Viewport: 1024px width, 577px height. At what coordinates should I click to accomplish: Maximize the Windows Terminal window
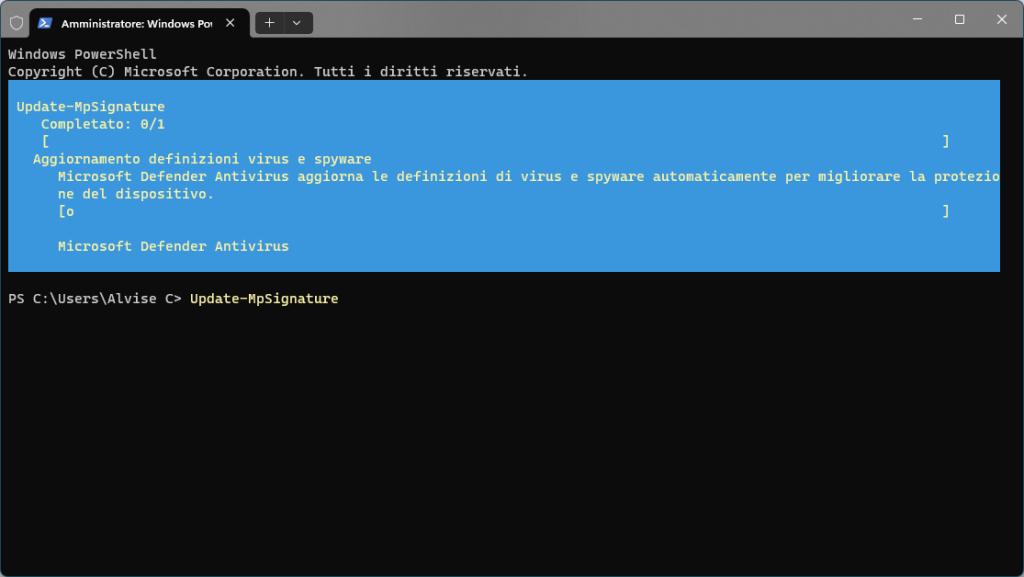(x=959, y=19)
